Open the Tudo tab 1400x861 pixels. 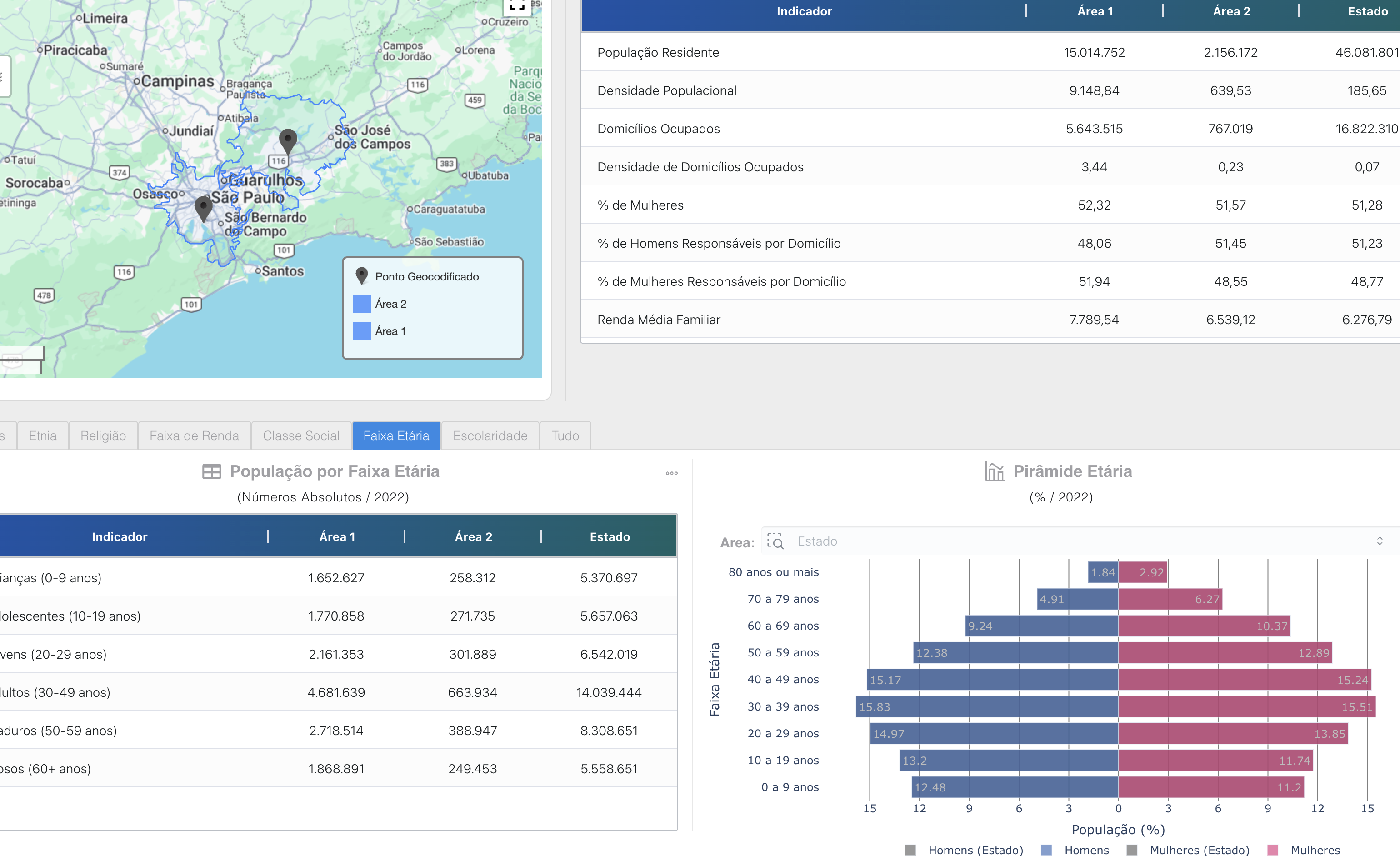[565, 436]
